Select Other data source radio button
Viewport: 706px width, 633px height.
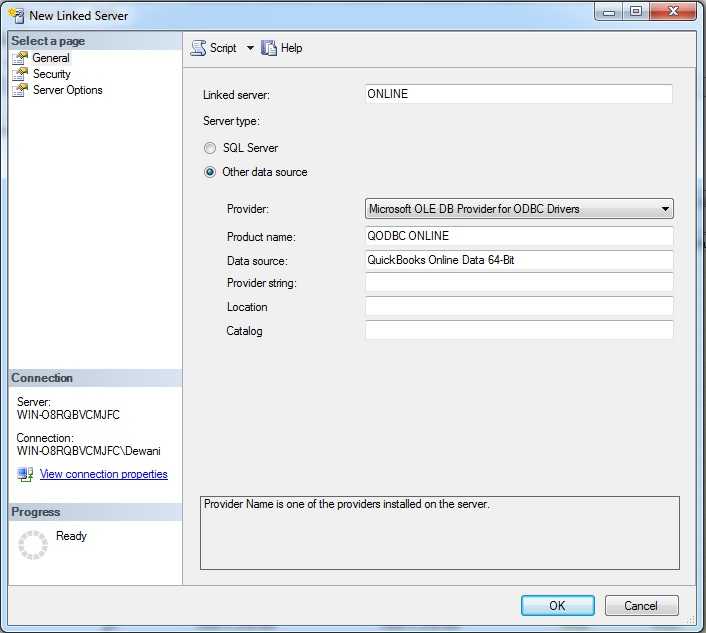coord(210,172)
